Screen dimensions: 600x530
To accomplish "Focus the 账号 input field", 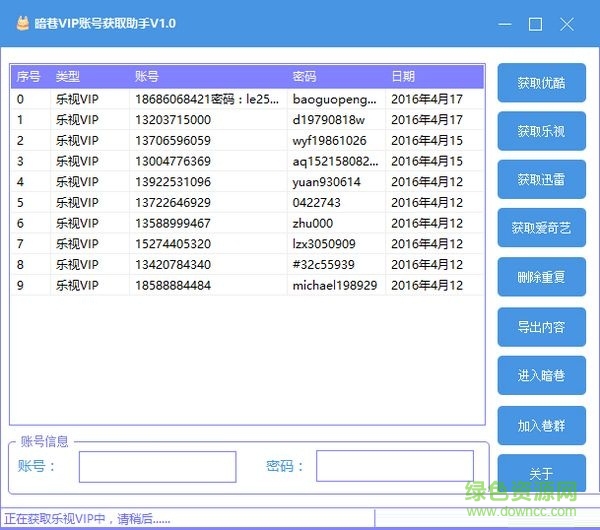I will pos(157,466).
